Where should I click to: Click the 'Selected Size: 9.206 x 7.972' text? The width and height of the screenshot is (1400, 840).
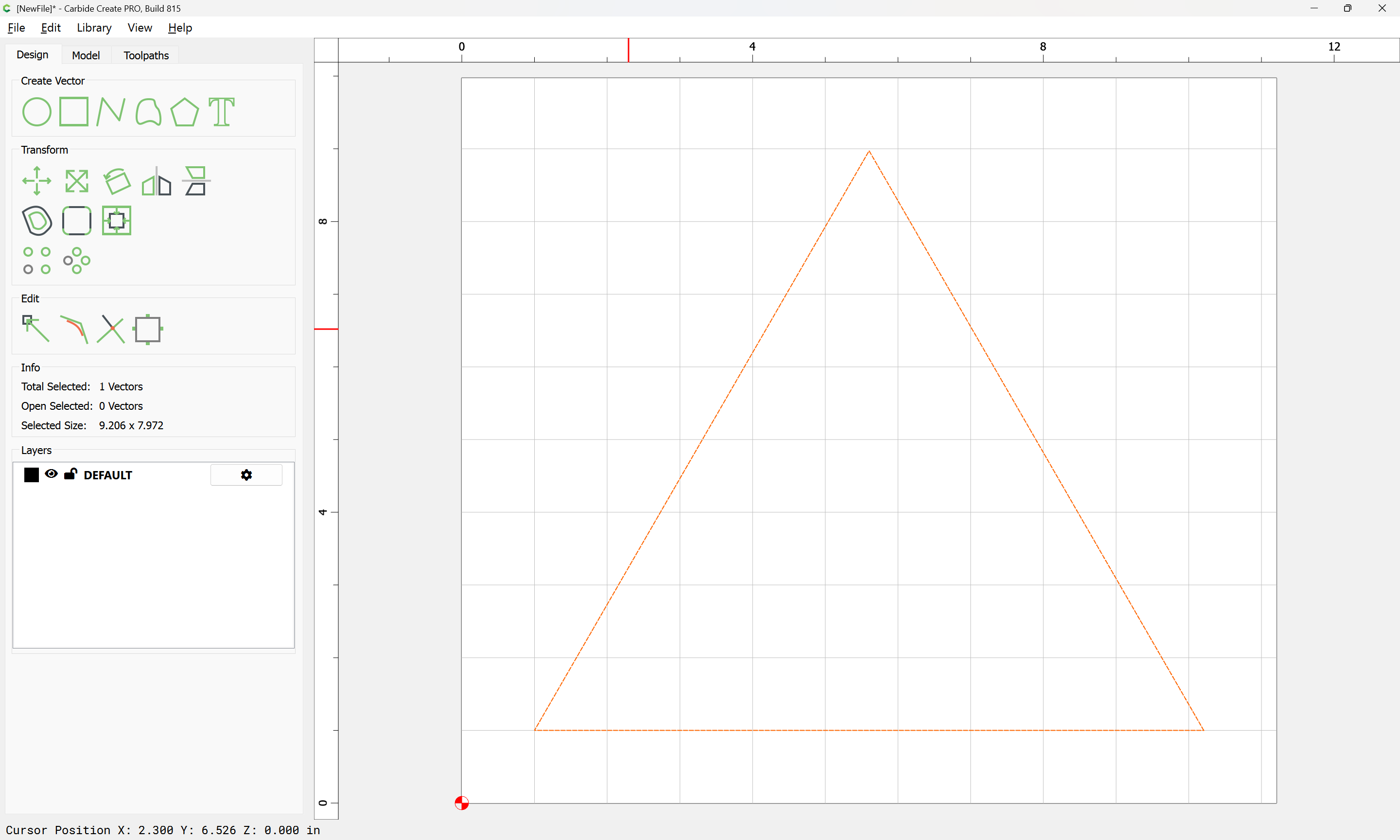[92, 425]
